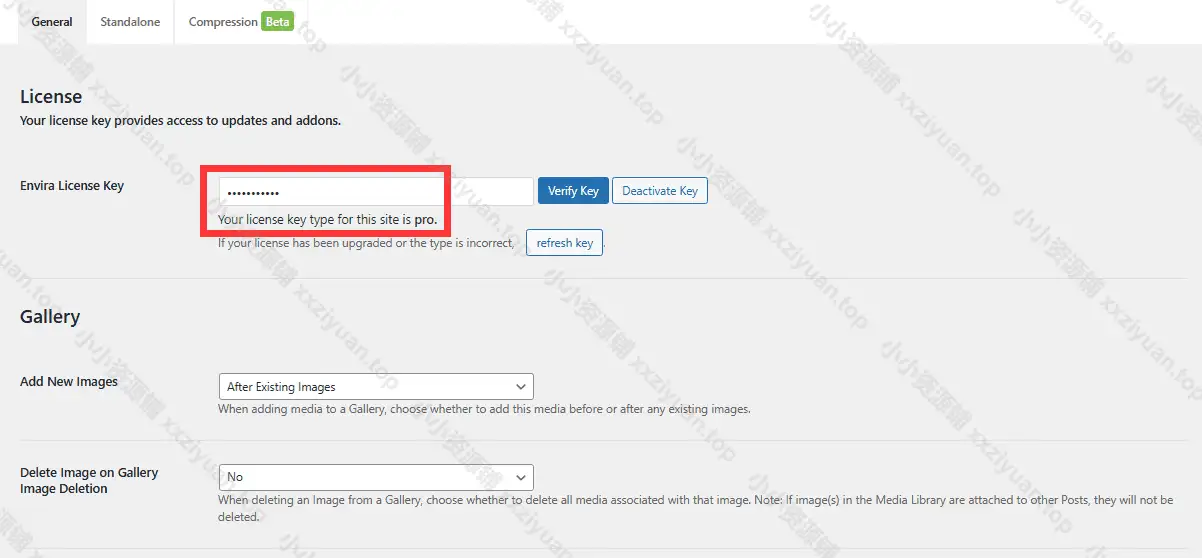Open the Add New Images dropdown
Viewport: 1202px width, 558px height.
tap(375, 387)
